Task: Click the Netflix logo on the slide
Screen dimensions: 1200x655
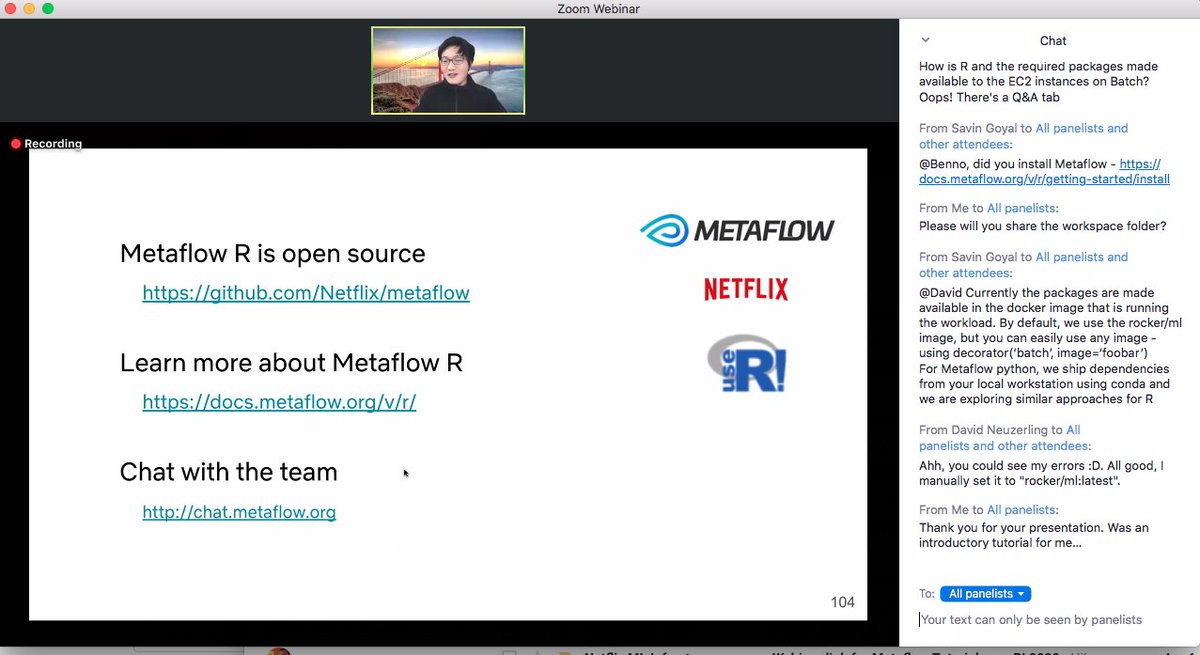Action: click(x=746, y=290)
